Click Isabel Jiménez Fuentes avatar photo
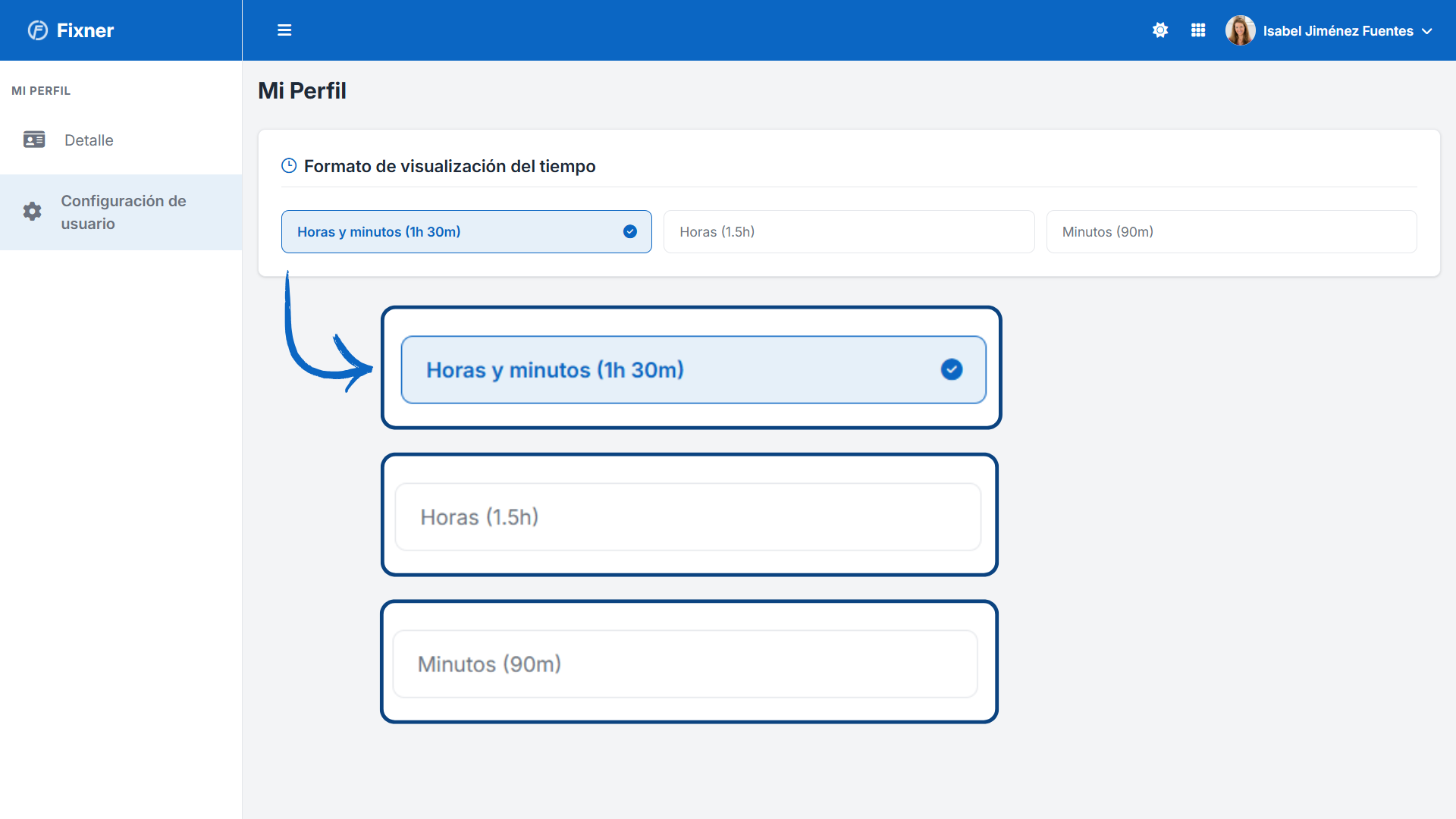 point(1240,30)
